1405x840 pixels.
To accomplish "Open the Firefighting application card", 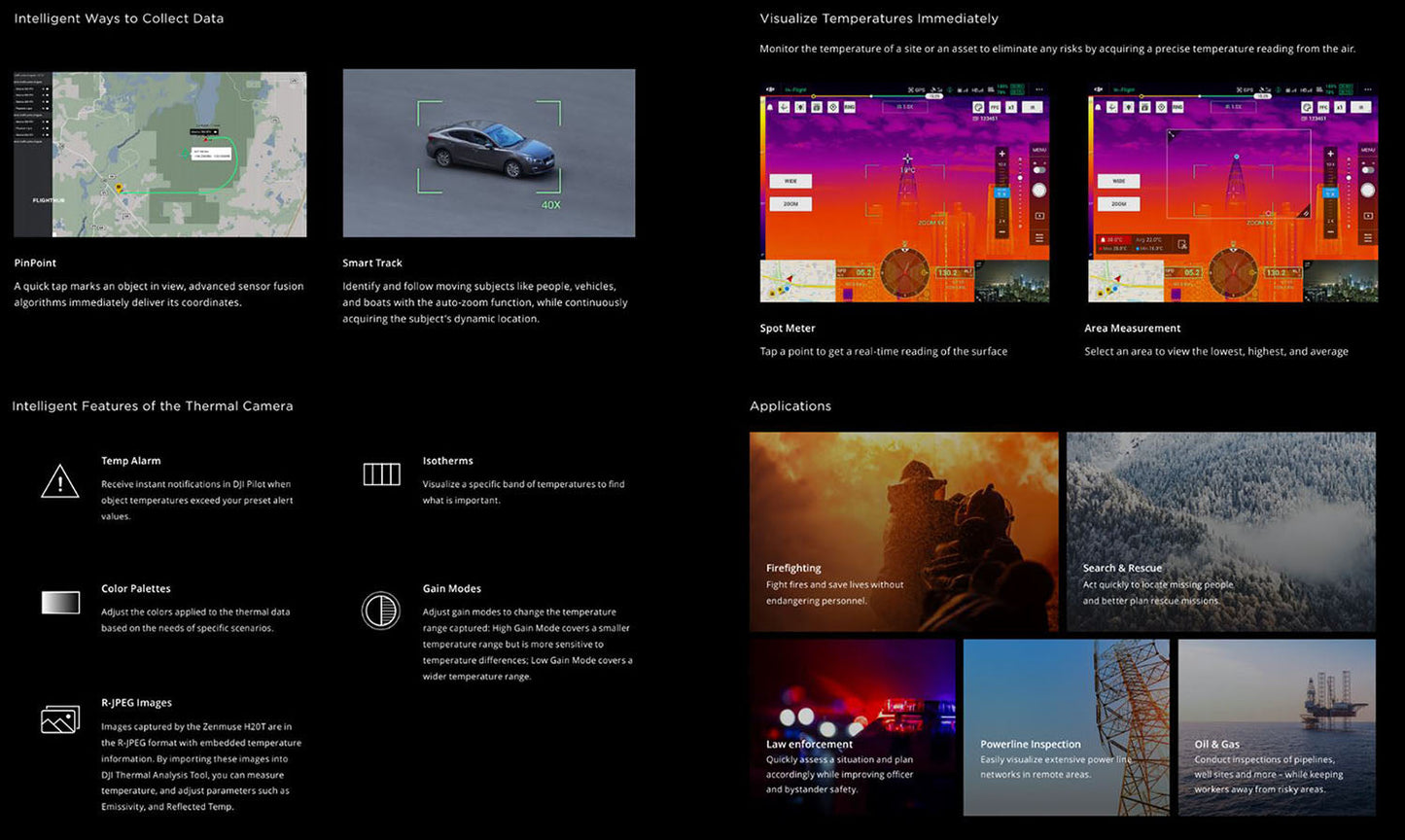I will [904, 532].
